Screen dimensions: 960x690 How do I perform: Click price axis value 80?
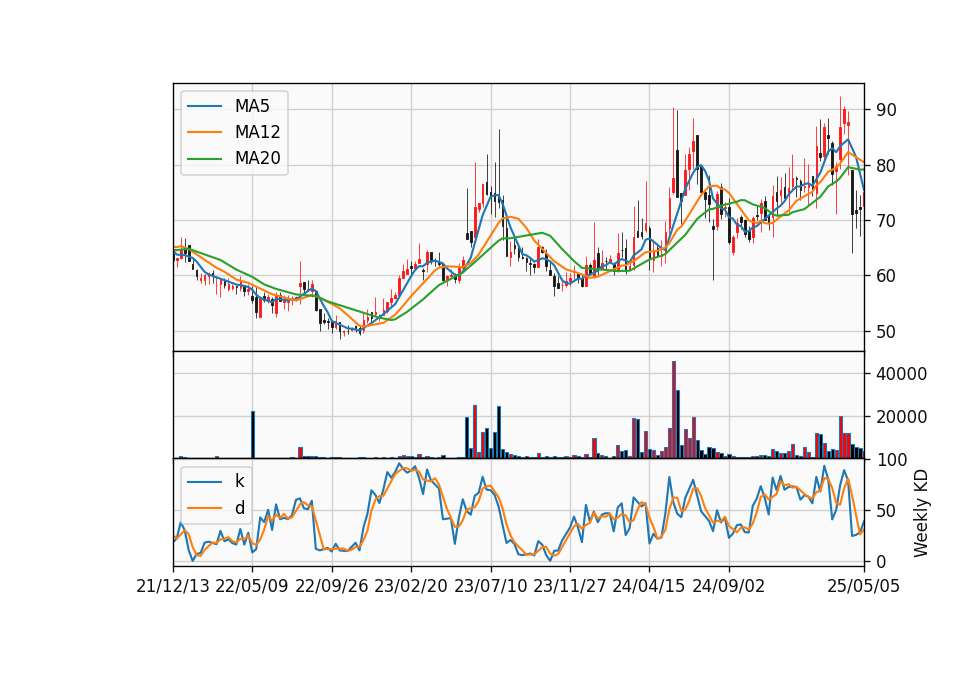pyautogui.click(x=886, y=166)
